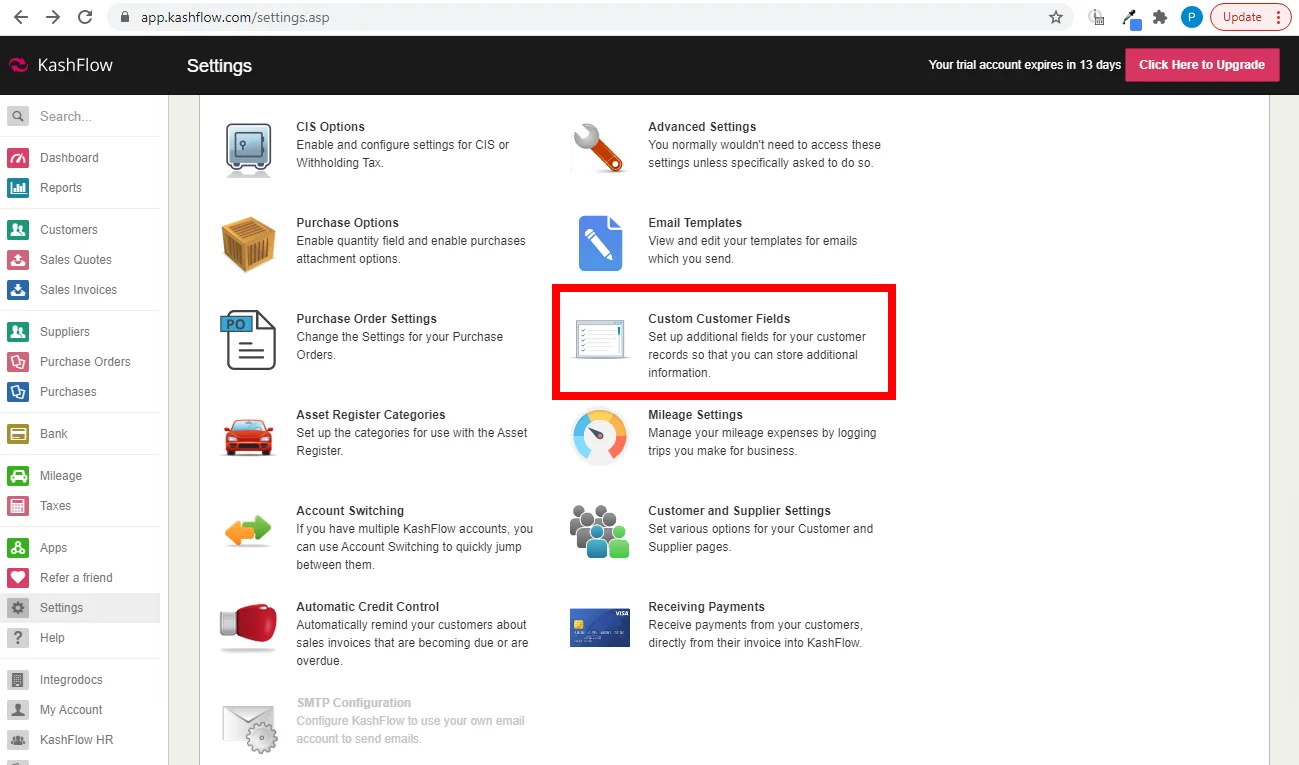Open My Account in the sidebar menu

[x=71, y=710]
